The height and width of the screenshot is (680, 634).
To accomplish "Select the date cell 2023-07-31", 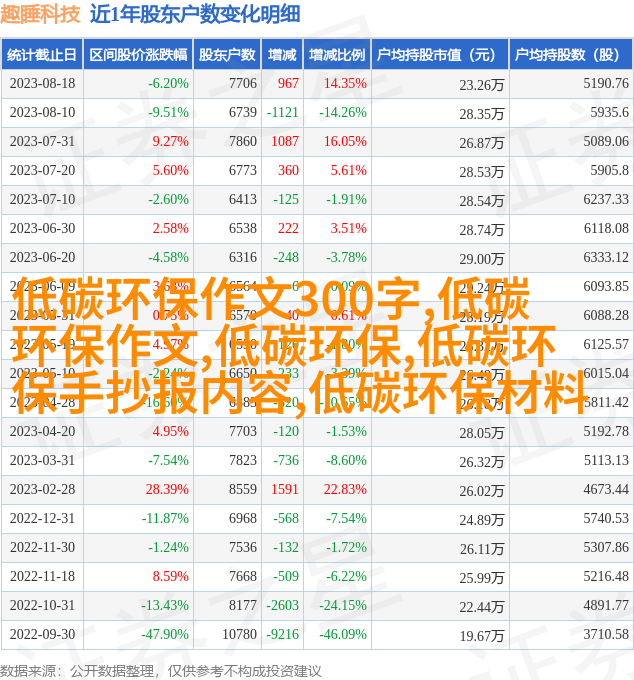I will [x=42, y=141].
